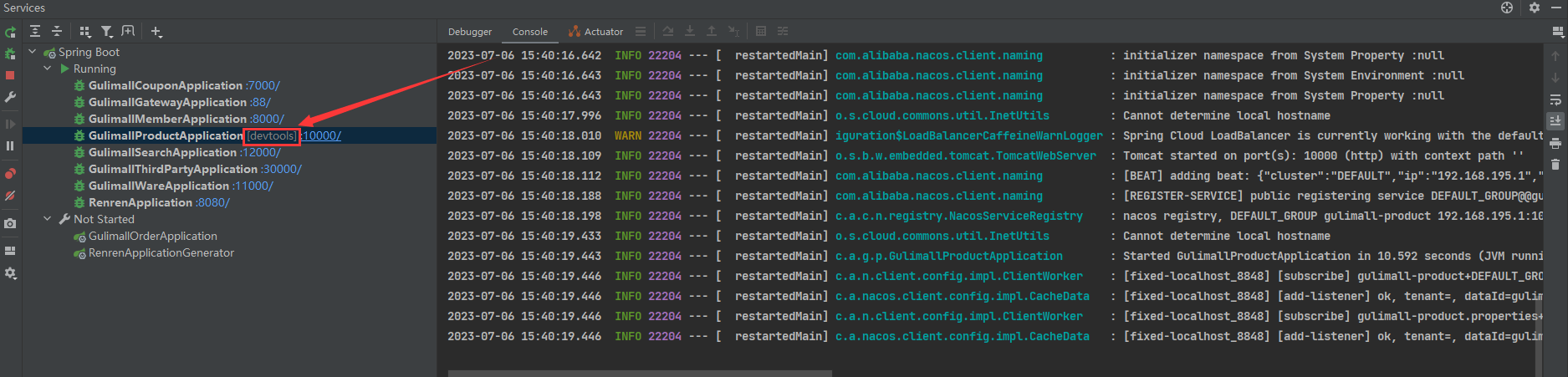This screenshot has height=377, width=1568.
Task: Clear console with the trash icon
Action: (1555, 165)
